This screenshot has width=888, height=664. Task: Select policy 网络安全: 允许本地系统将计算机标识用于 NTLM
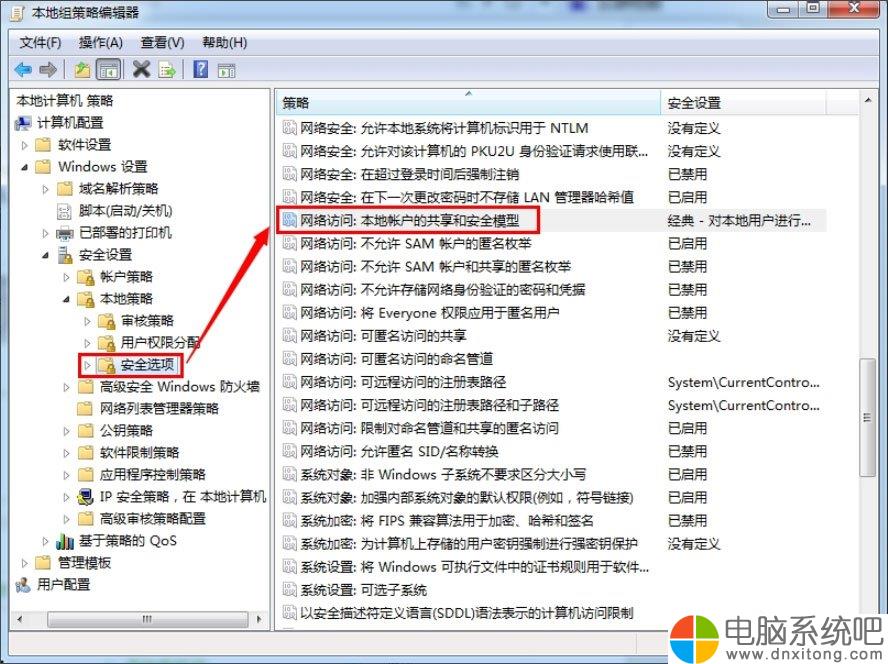pyautogui.click(x=444, y=128)
